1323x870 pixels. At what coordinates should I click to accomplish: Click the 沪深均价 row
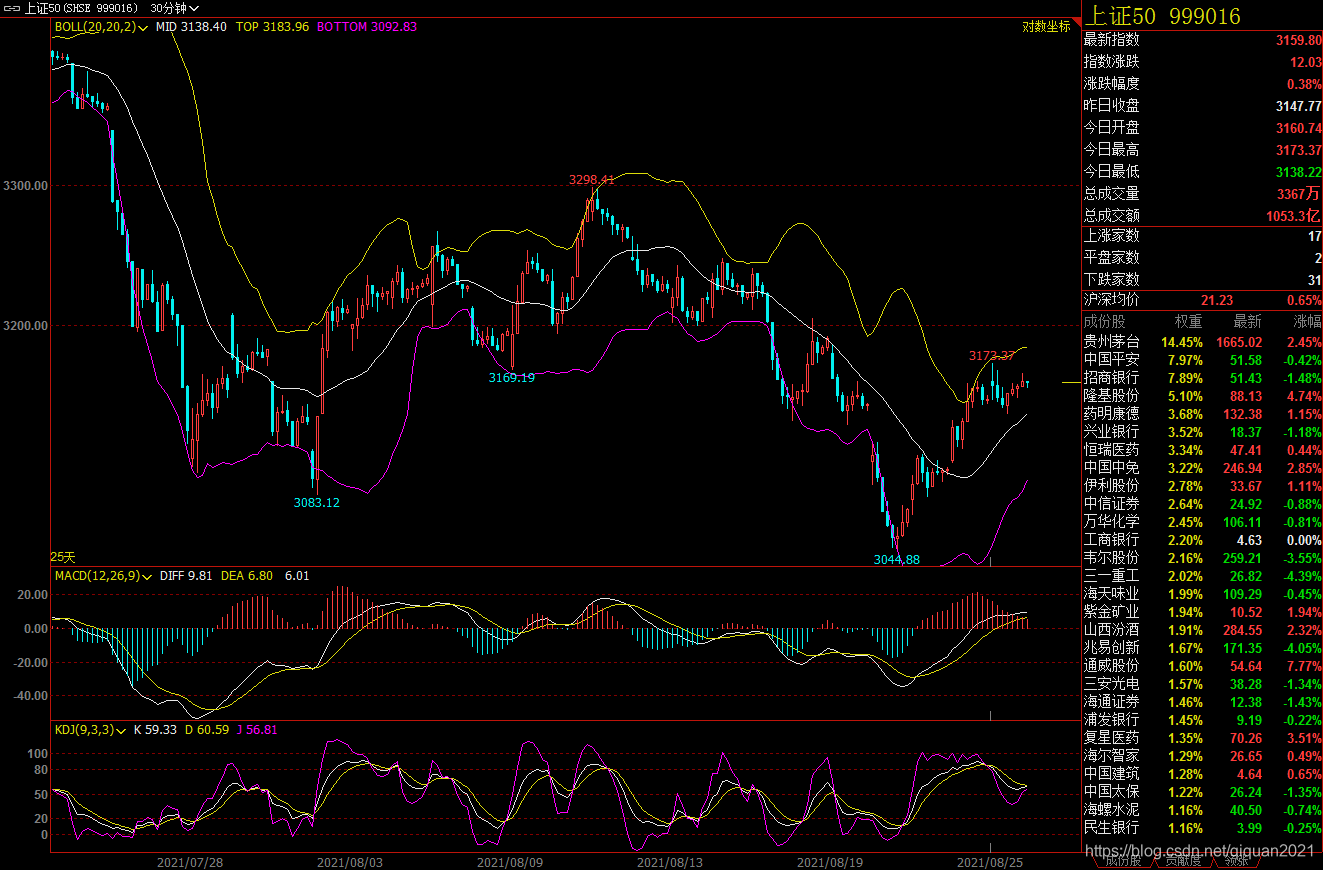coord(1203,300)
